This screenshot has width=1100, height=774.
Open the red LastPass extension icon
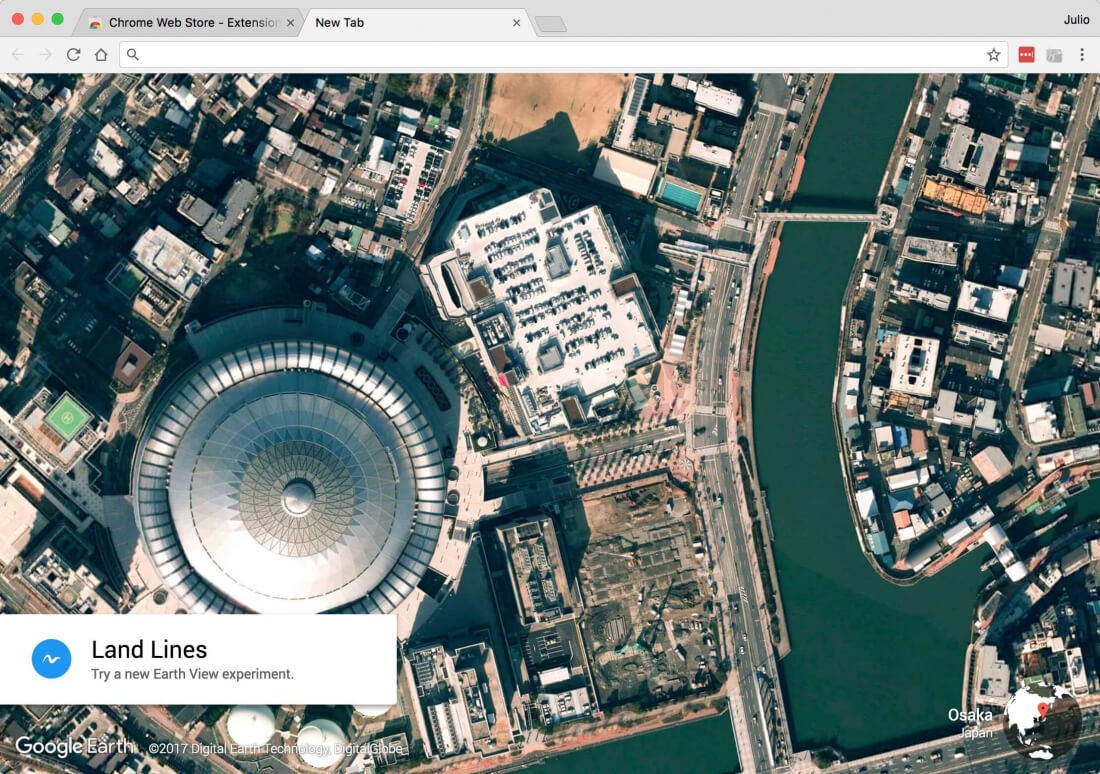(1026, 55)
